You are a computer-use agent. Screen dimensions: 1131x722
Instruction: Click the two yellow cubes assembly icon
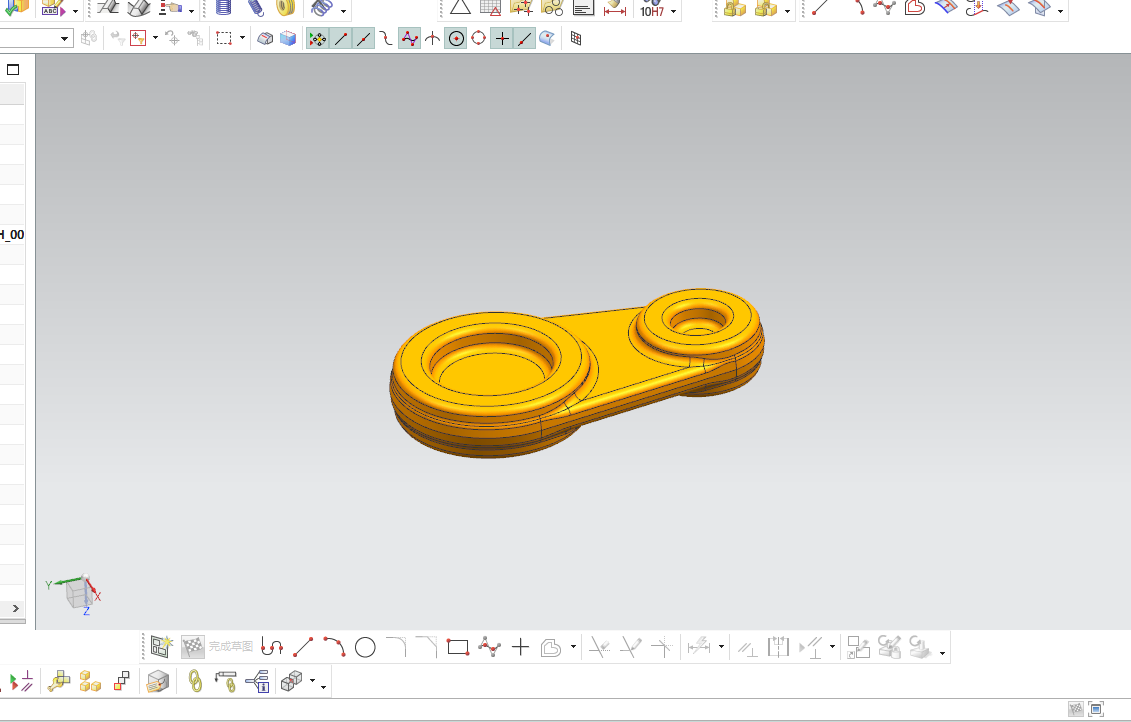coord(90,680)
